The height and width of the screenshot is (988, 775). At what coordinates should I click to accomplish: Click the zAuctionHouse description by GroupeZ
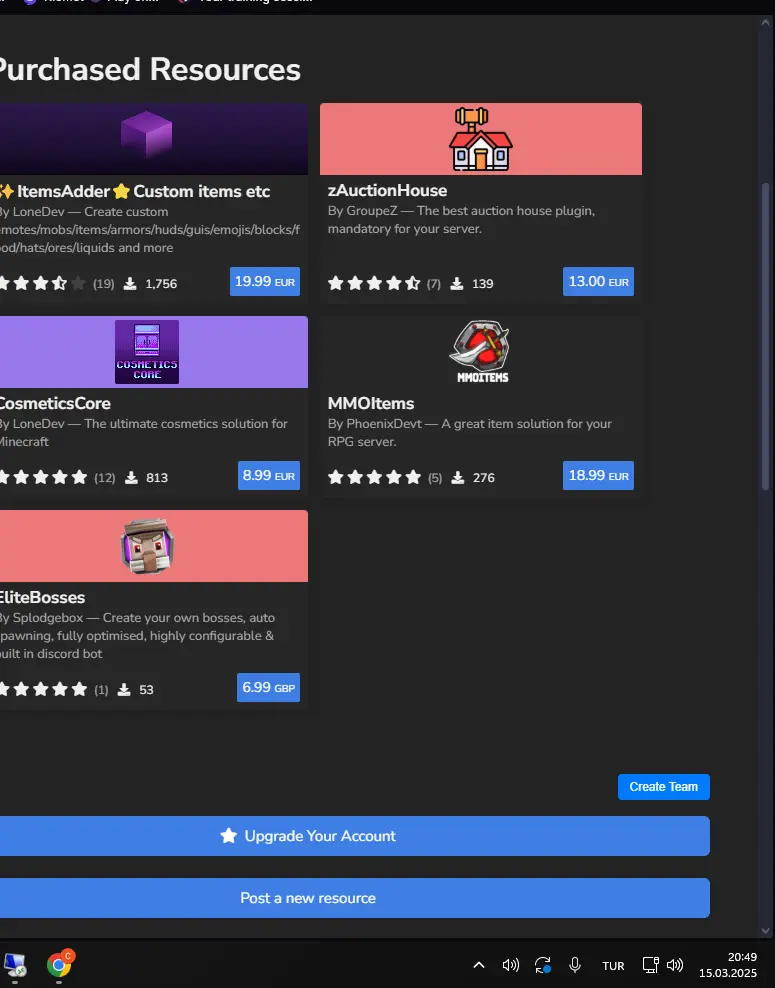pos(461,219)
